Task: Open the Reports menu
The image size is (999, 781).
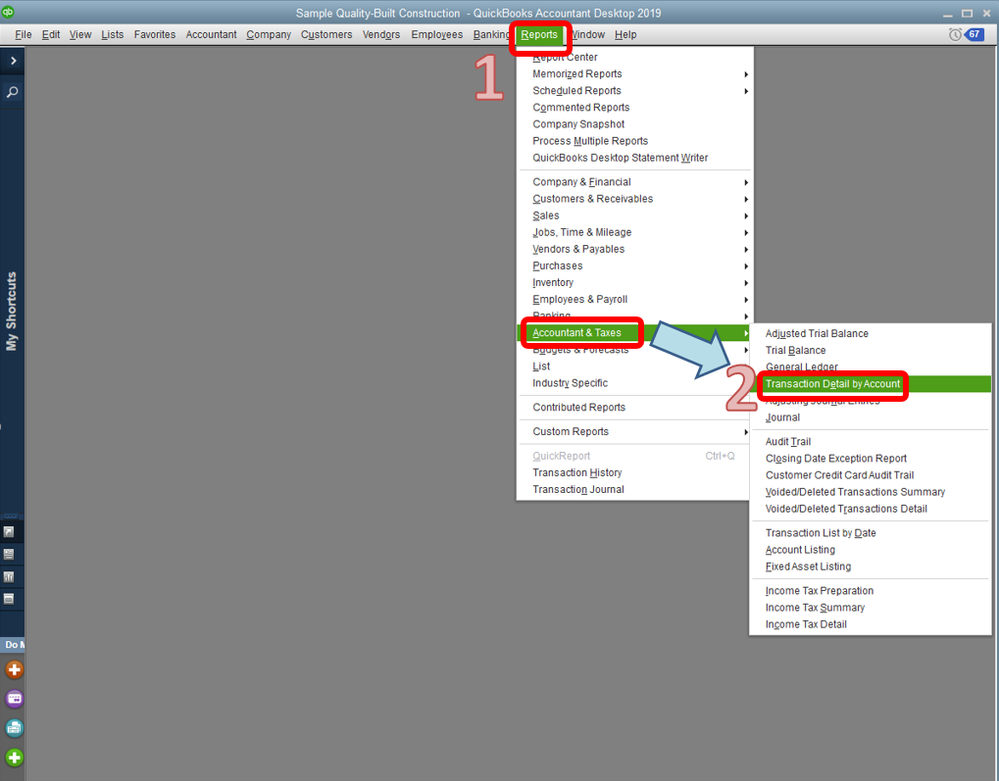Action: (x=539, y=34)
